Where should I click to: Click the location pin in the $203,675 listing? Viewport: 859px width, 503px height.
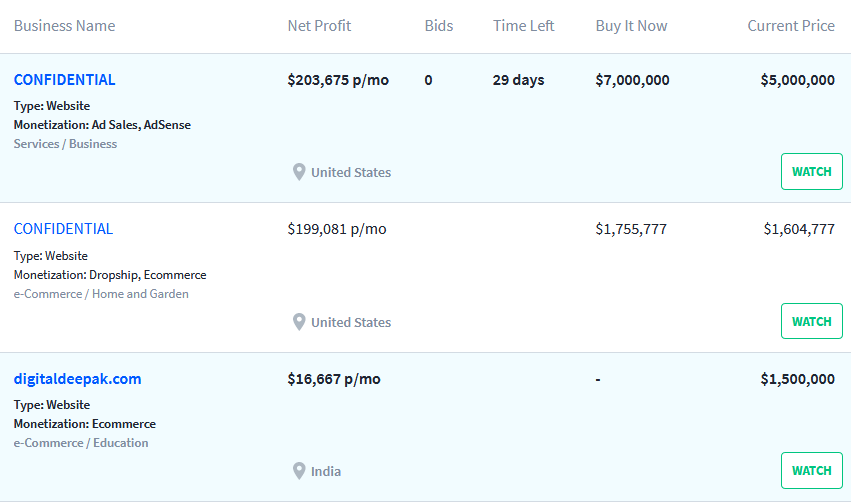coord(299,172)
